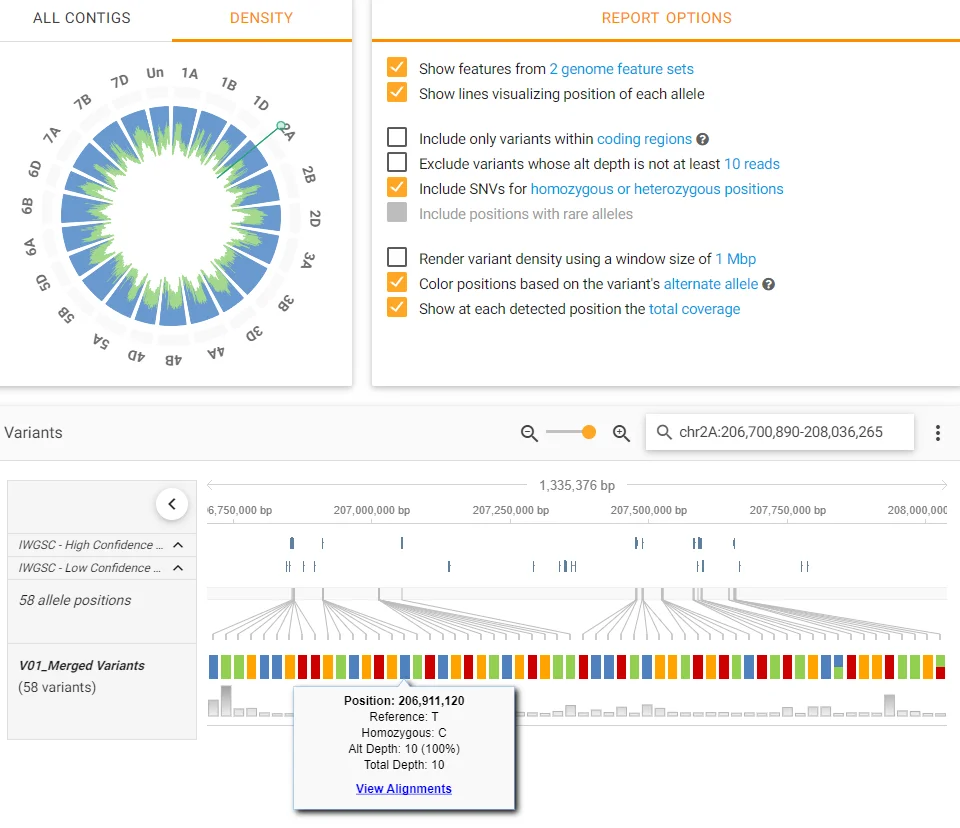960x828 pixels.
Task: Enable only variants within coding regions
Action: coord(397,139)
